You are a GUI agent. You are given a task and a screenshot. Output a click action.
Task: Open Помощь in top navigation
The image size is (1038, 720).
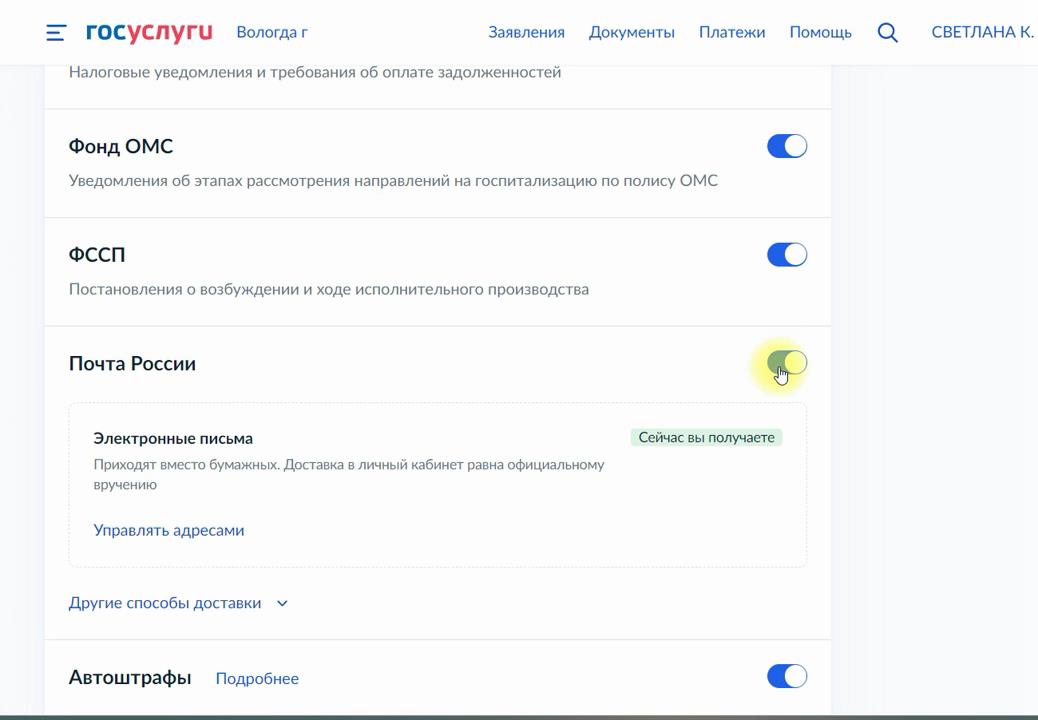click(x=820, y=32)
